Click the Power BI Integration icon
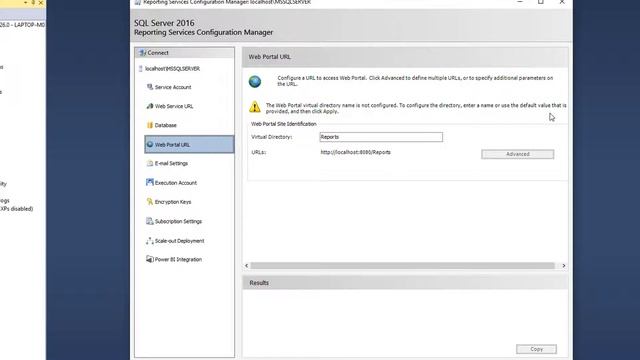Viewport: 640px width, 360px height. click(x=150, y=259)
